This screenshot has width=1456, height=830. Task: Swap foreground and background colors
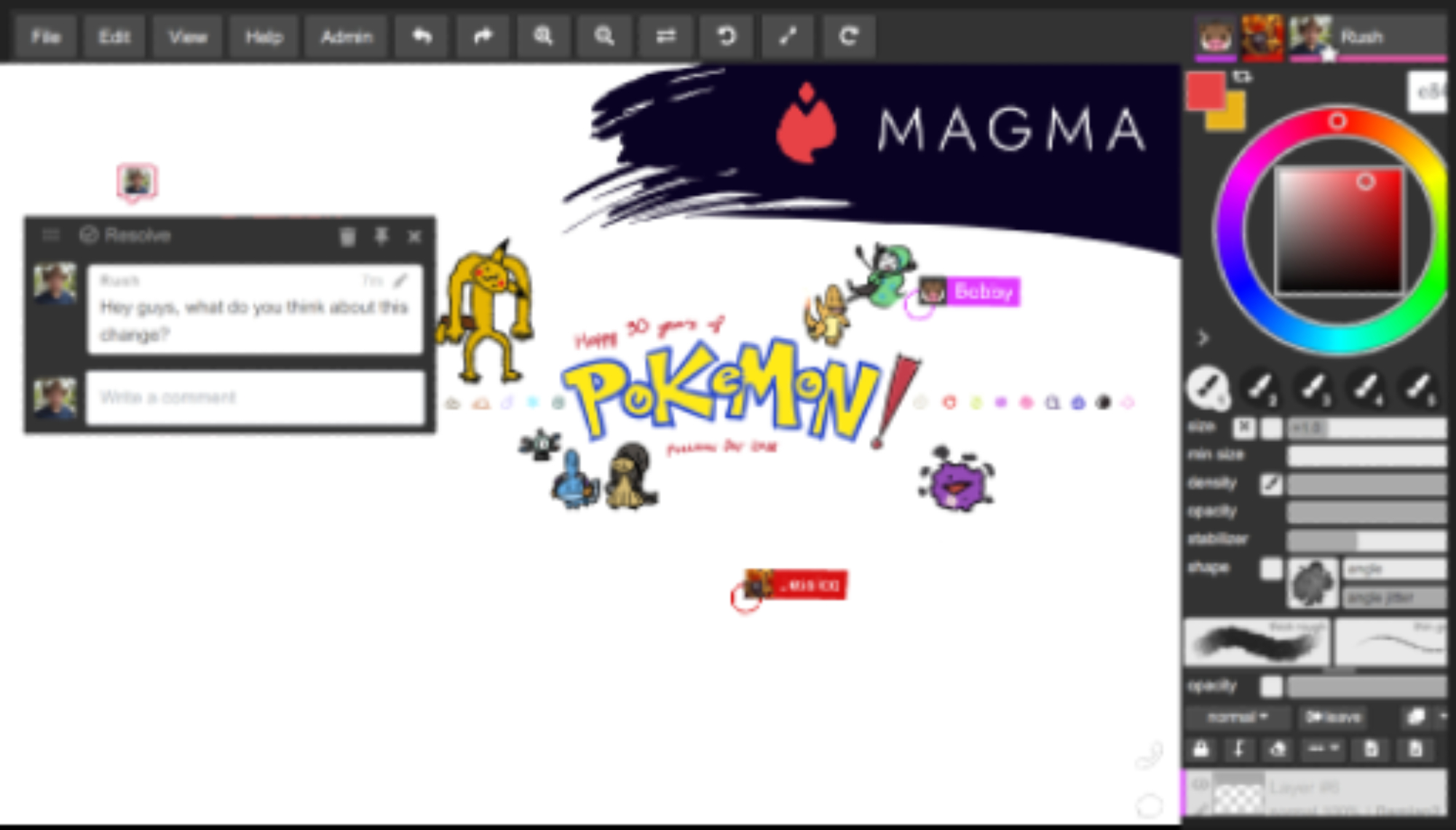(x=1242, y=77)
